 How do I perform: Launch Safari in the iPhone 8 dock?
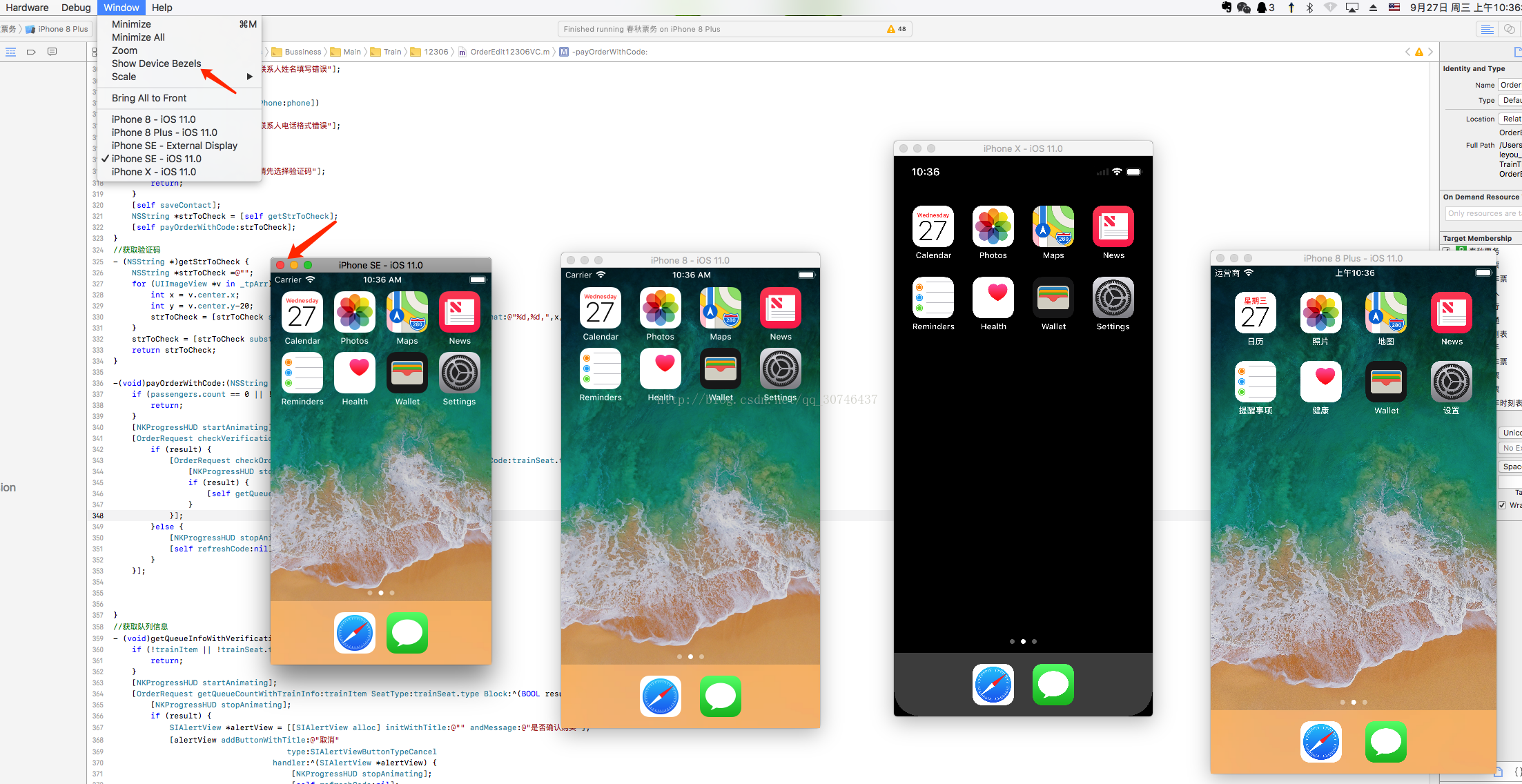pyautogui.click(x=661, y=696)
